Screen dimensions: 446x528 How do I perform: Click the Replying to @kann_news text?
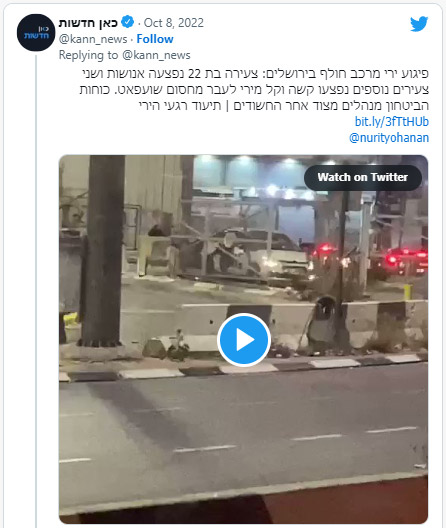125,55
